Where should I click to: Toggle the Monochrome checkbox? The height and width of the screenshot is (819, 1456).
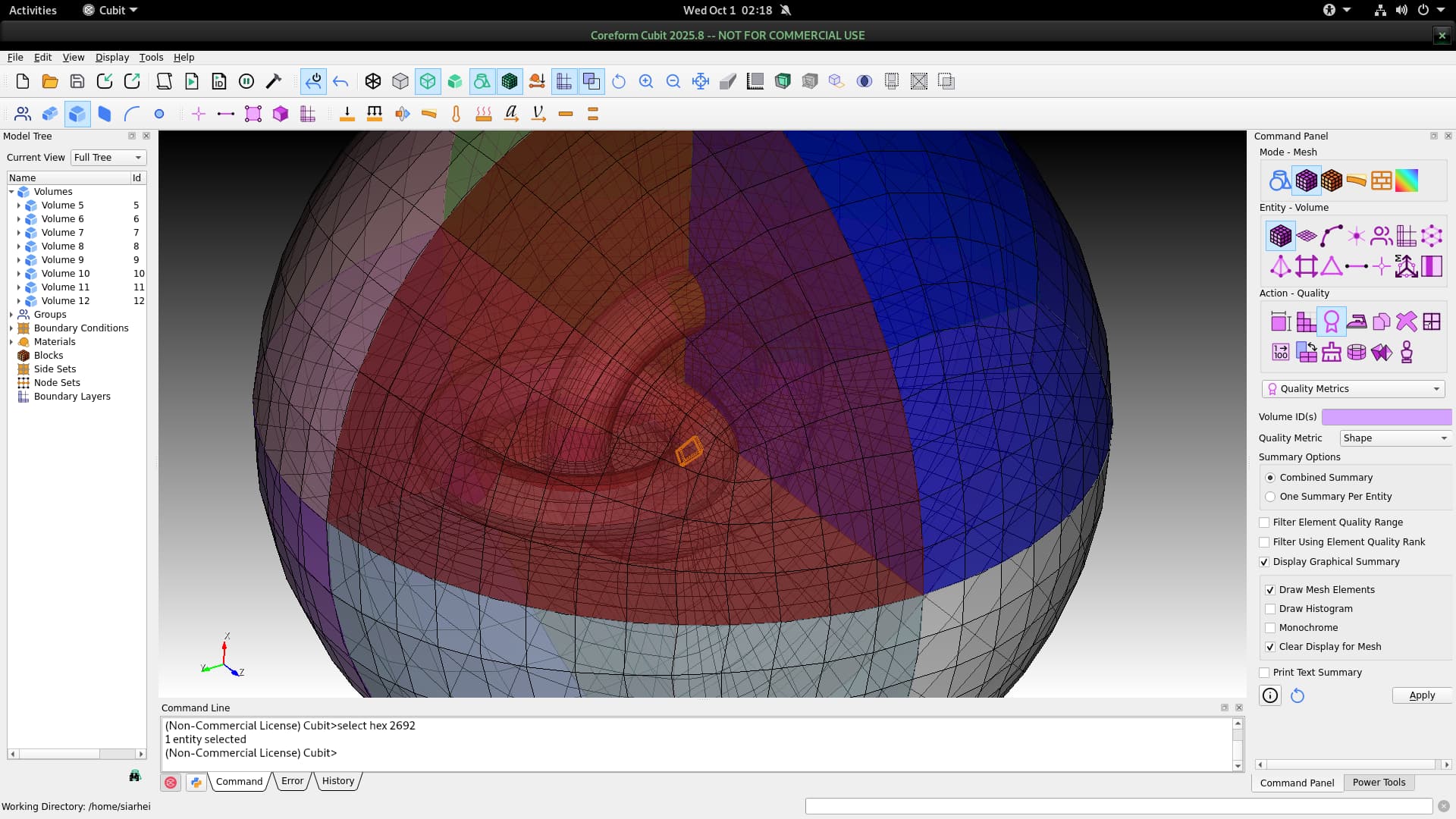coord(1270,628)
